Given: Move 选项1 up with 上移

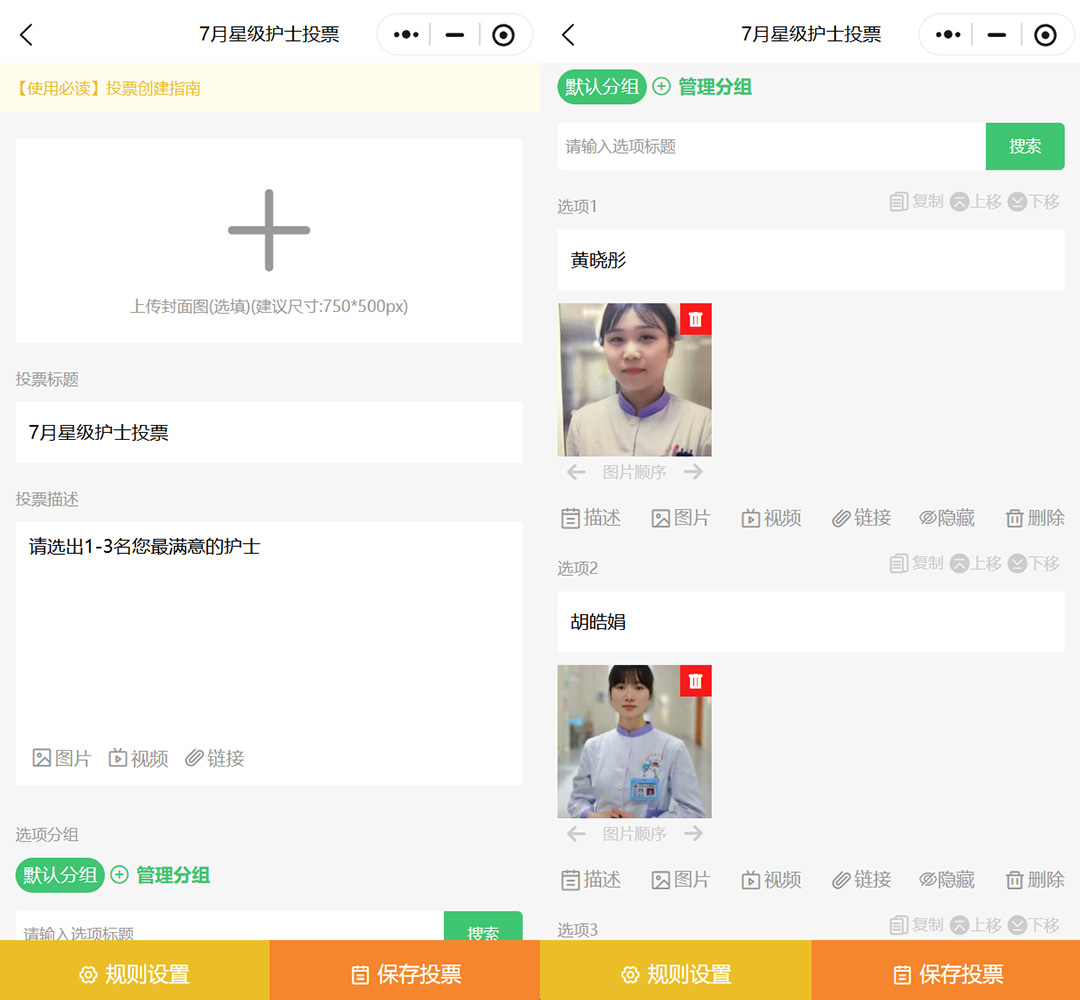Looking at the screenshot, I should tap(975, 202).
